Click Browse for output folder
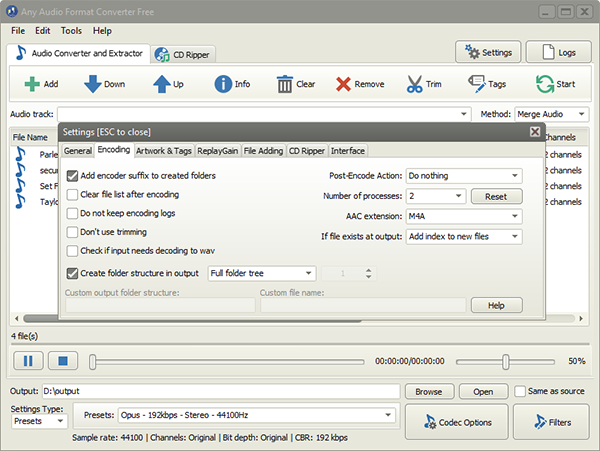 [x=429, y=391]
